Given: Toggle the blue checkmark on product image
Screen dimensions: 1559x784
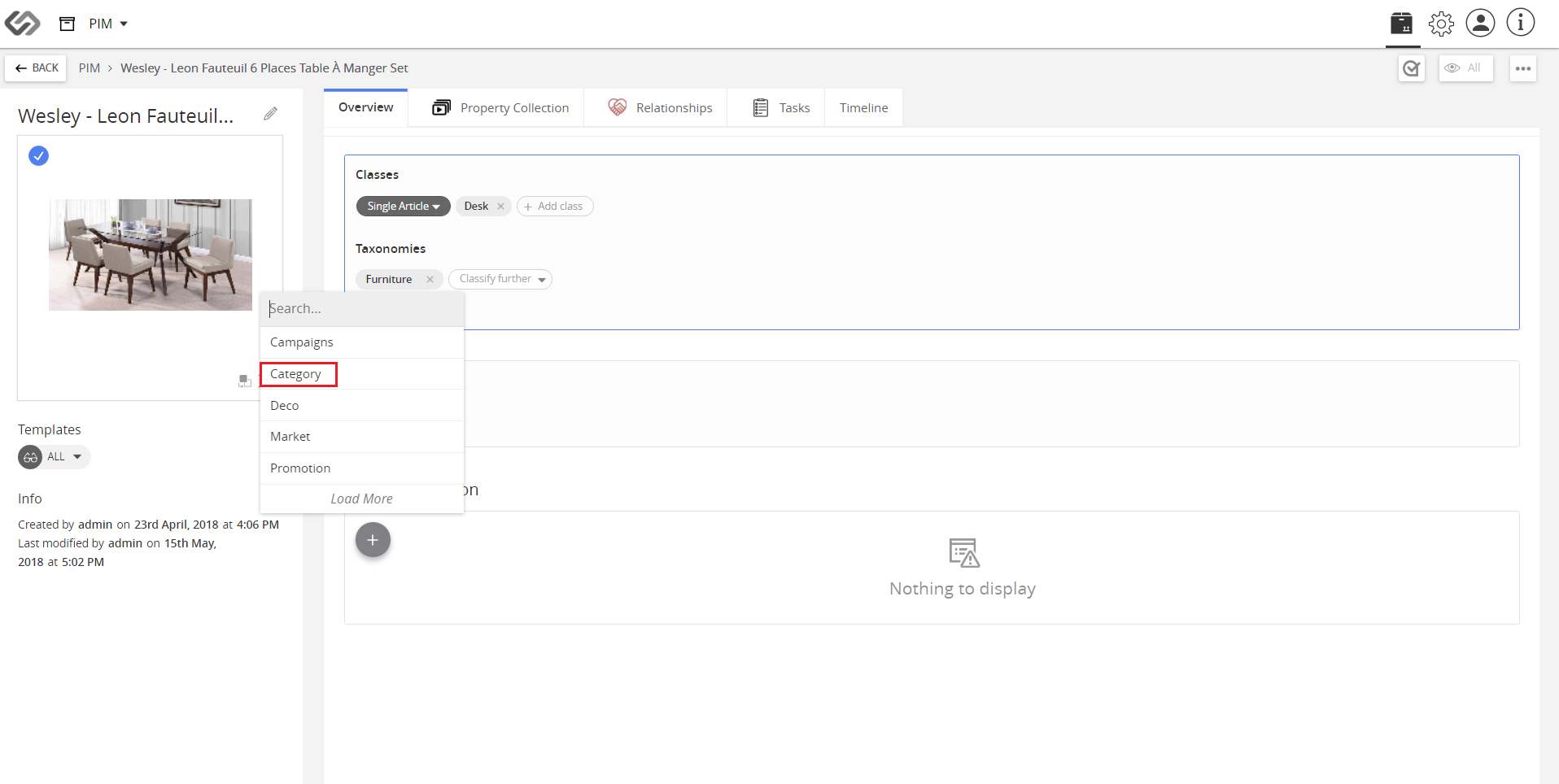Looking at the screenshot, I should tap(38, 155).
